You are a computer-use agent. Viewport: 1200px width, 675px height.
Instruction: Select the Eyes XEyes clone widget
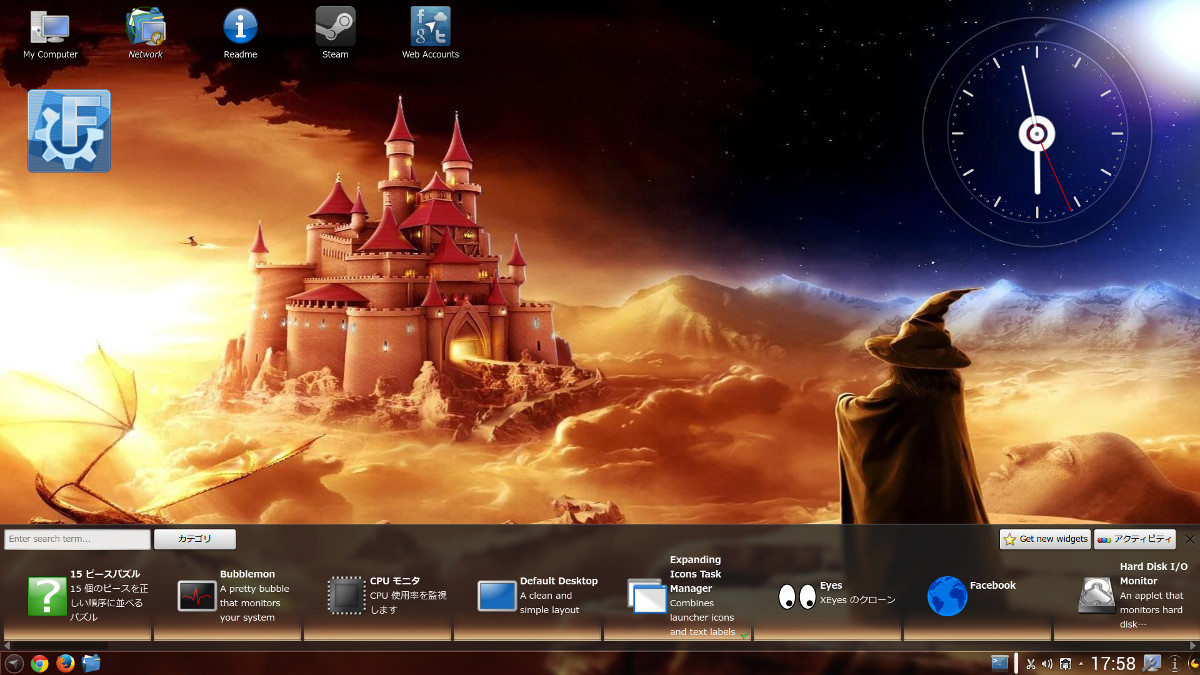tap(827, 596)
